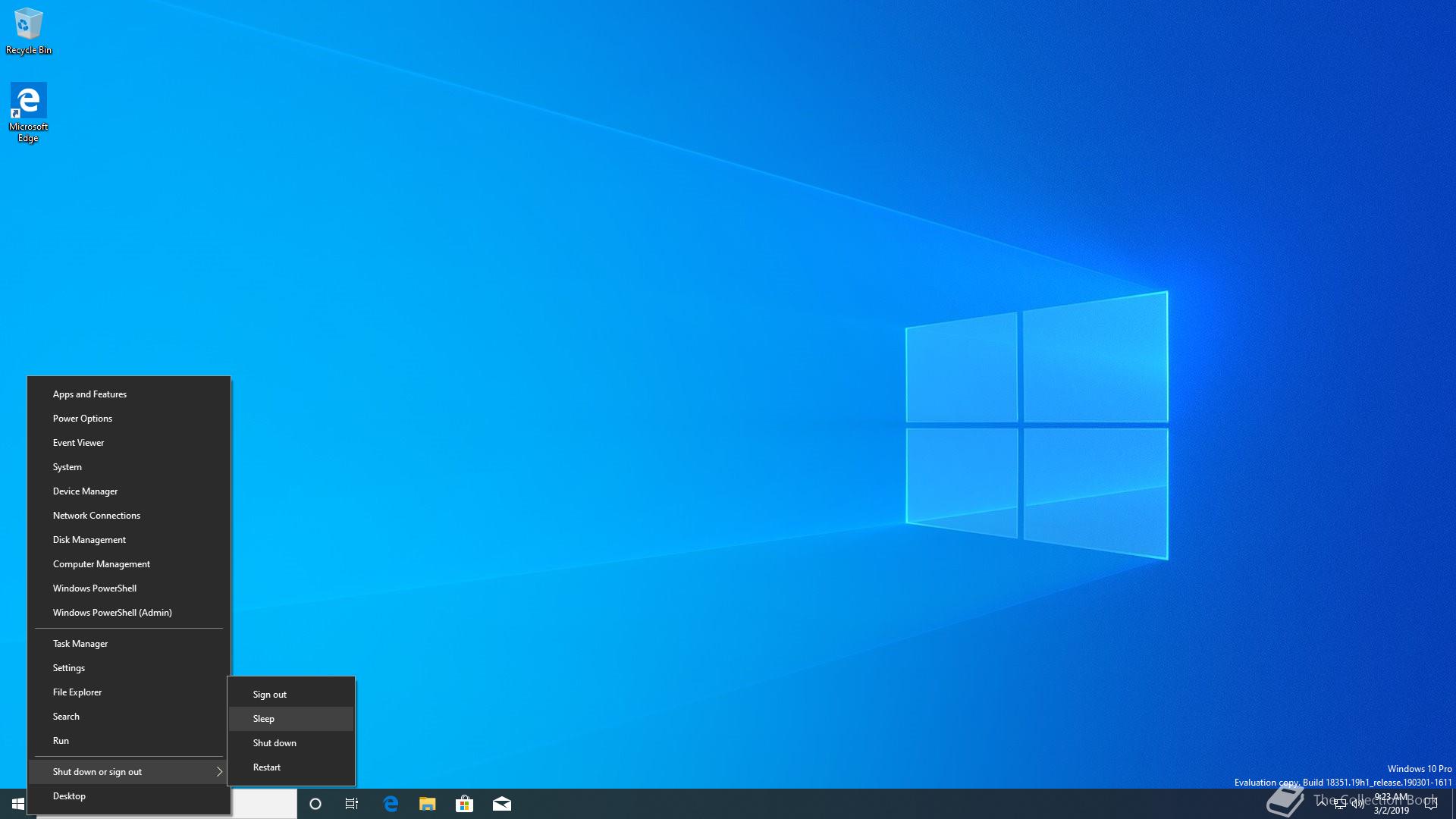The width and height of the screenshot is (1456, 819).
Task: Click the Windows Start button
Action: [x=18, y=804]
